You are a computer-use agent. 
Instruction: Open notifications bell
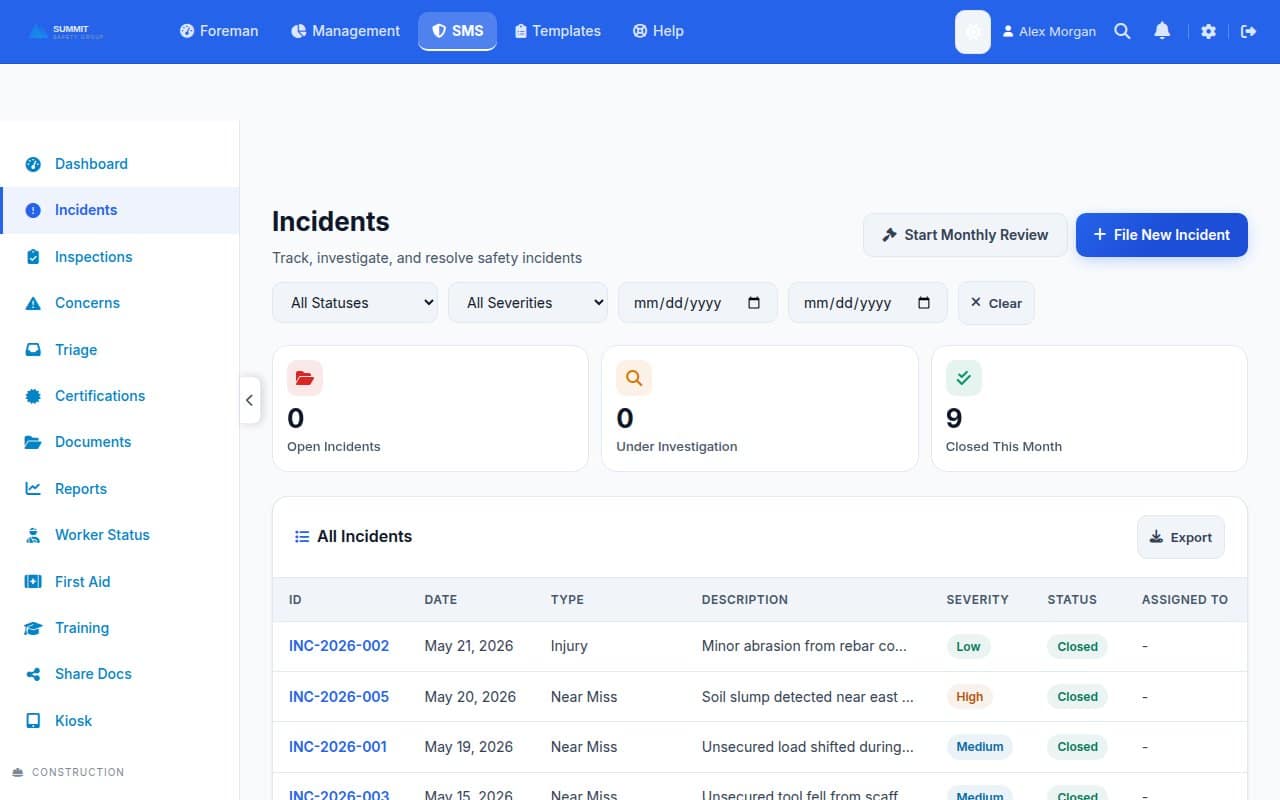(x=1162, y=31)
